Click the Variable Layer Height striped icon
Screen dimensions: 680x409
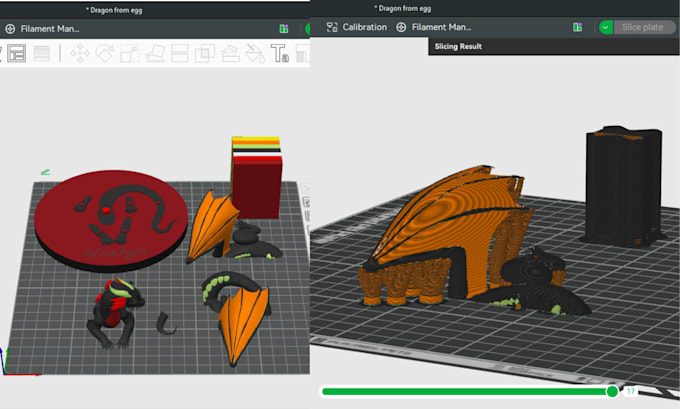(x=42, y=54)
